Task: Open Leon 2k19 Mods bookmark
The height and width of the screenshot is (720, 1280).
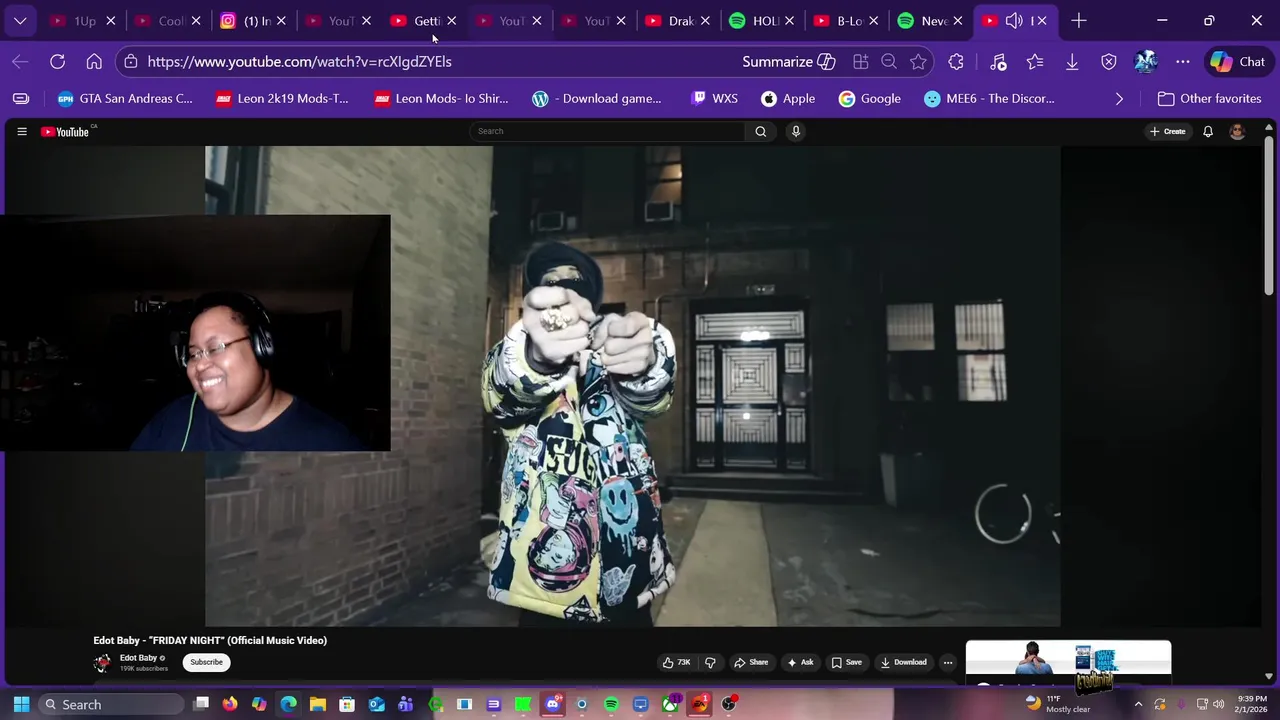Action: tap(282, 99)
